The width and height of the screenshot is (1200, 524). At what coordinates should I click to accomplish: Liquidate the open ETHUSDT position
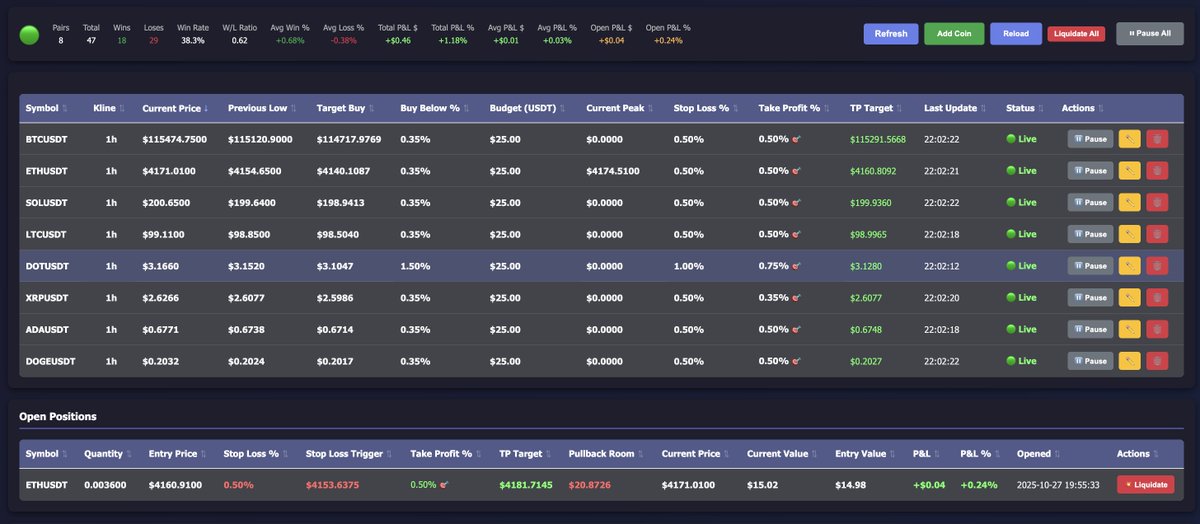tap(1146, 484)
